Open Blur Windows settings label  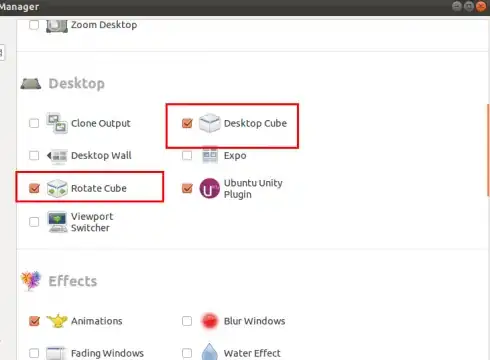click(254, 321)
